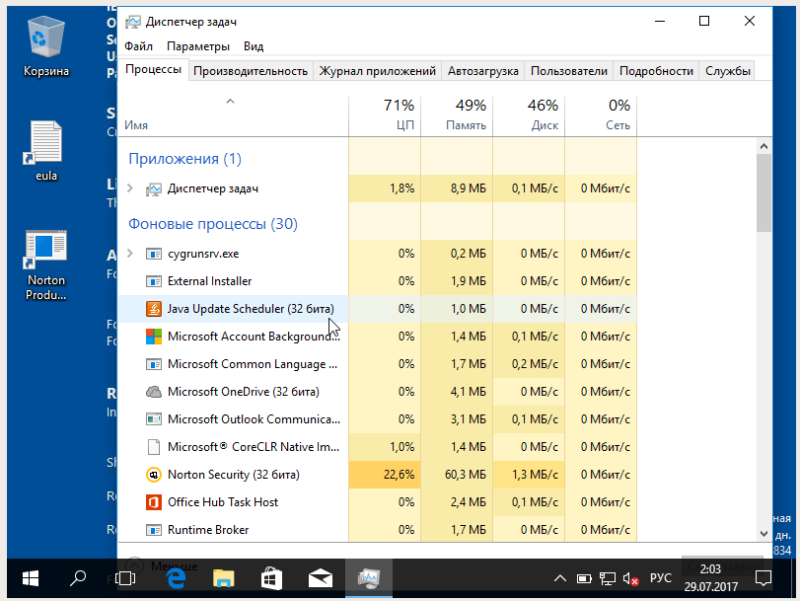Click the network tray icon
Image resolution: width=800 pixels, height=601 pixels.
click(x=607, y=579)
